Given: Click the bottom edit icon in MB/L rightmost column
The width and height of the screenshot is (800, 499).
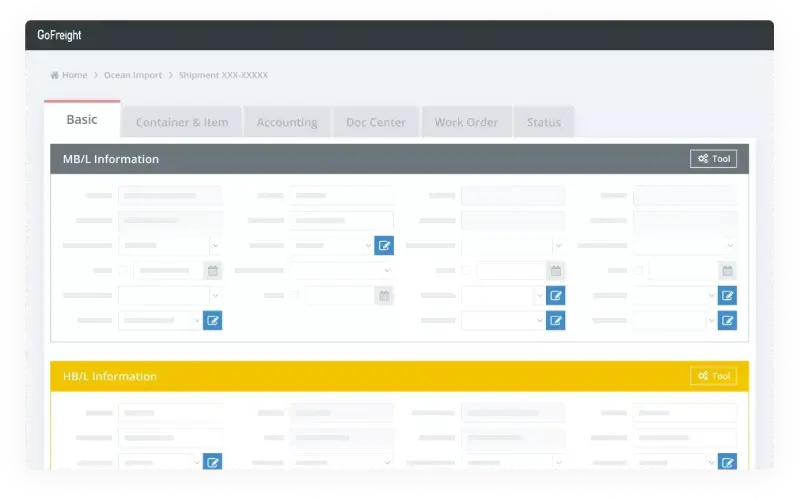Looking at the screenshot, I should coord(728,320).
